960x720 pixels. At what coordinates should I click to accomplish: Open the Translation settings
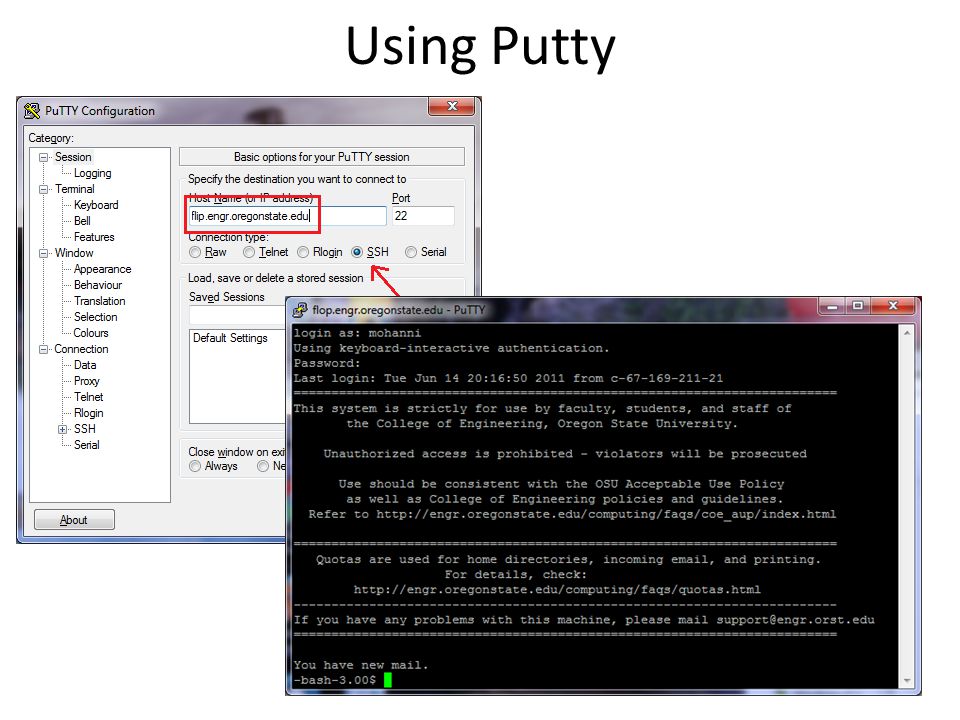click(x=100, y=301)
